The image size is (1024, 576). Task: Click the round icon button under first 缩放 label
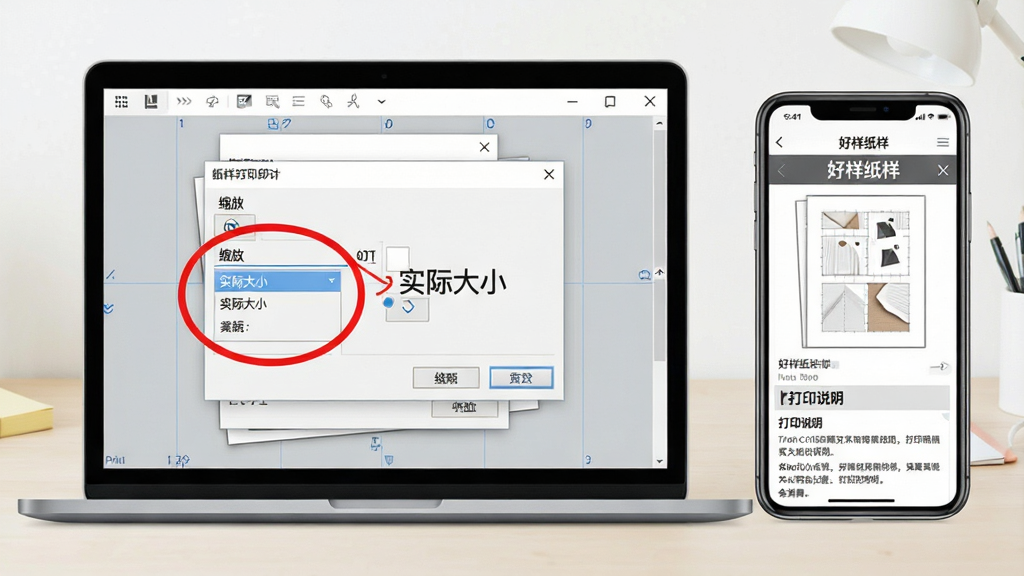click(232, 226)
